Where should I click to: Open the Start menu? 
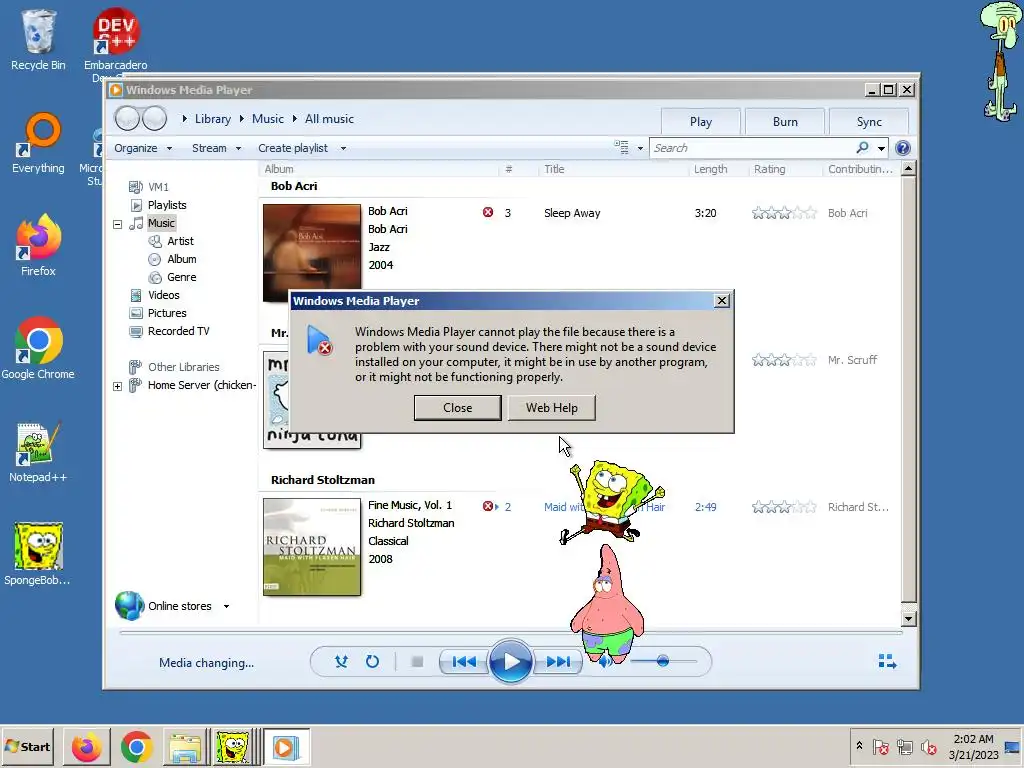(27, 746)
